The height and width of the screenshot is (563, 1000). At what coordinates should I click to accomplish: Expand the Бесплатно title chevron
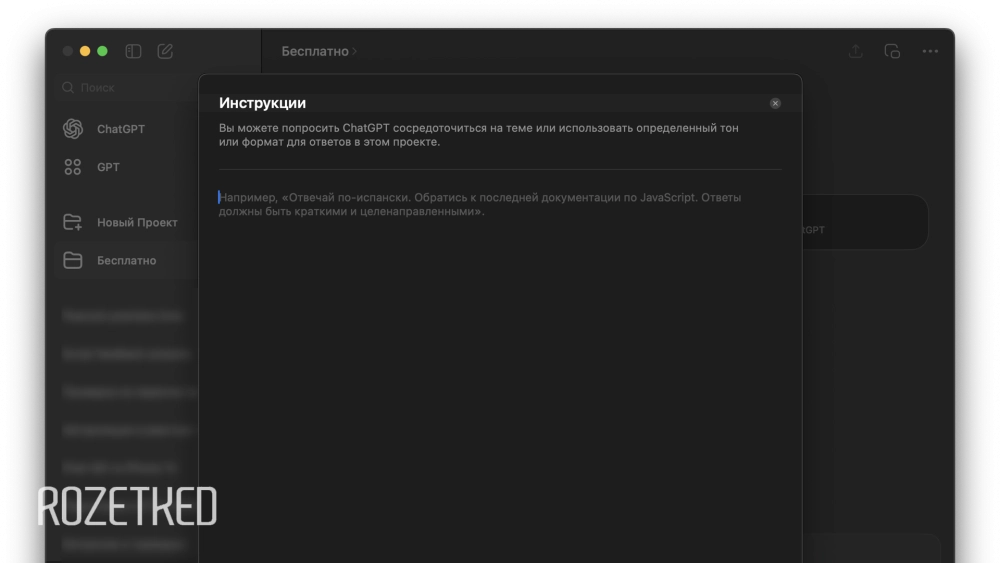pos(355,51)
